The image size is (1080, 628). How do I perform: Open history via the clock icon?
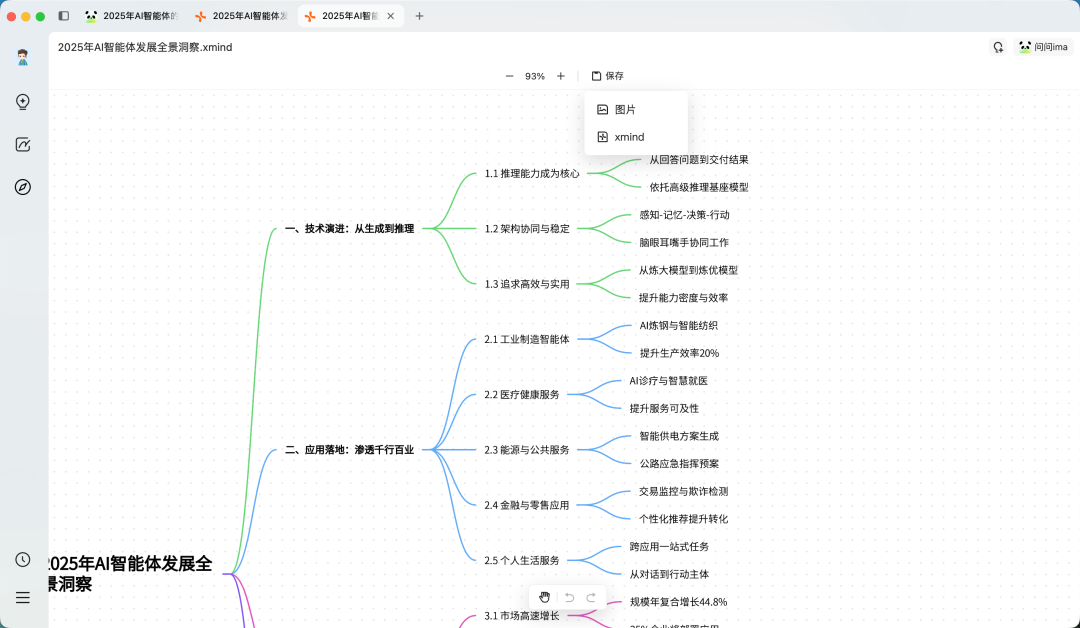(23, 559)
